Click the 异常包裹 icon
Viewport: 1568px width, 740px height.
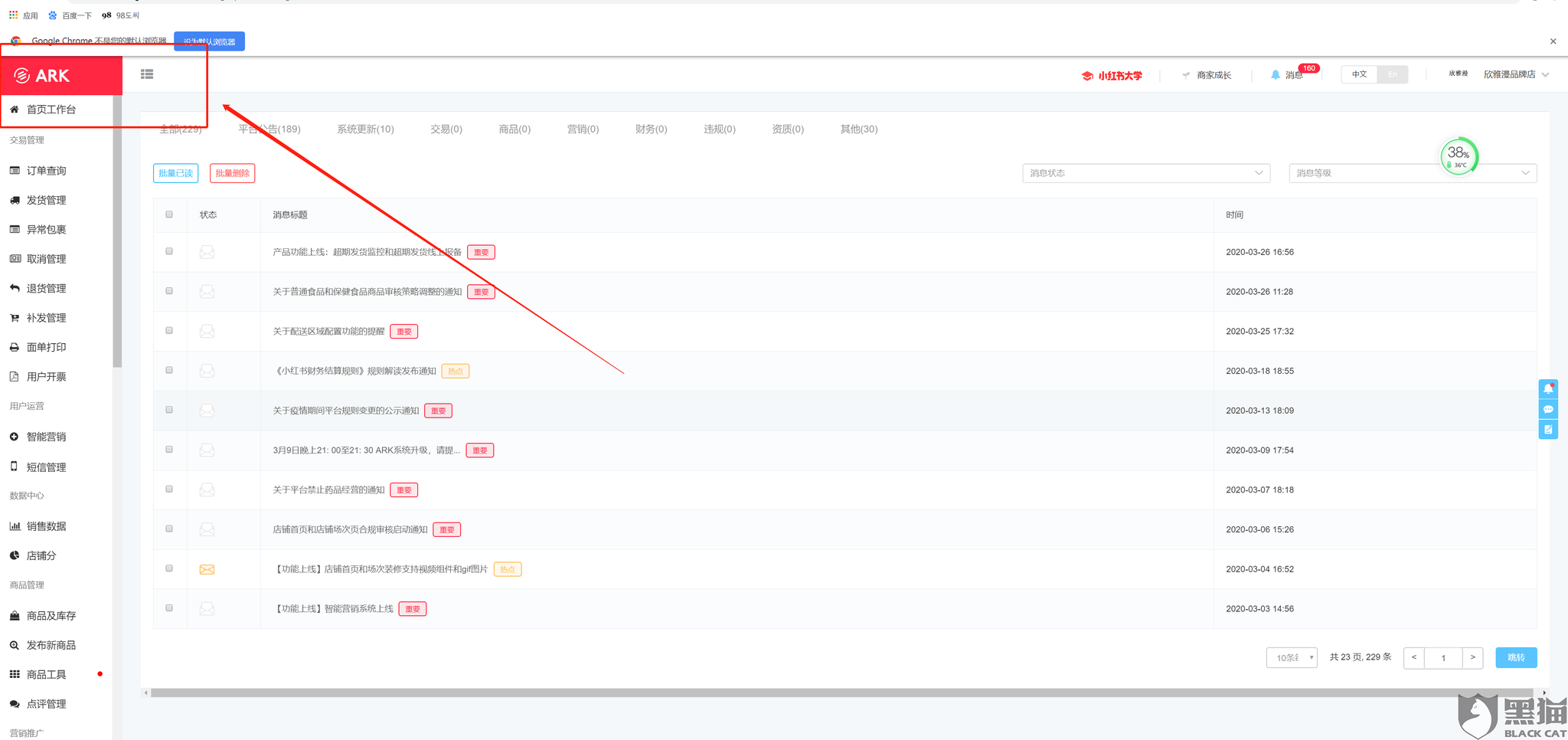point(15,229)
